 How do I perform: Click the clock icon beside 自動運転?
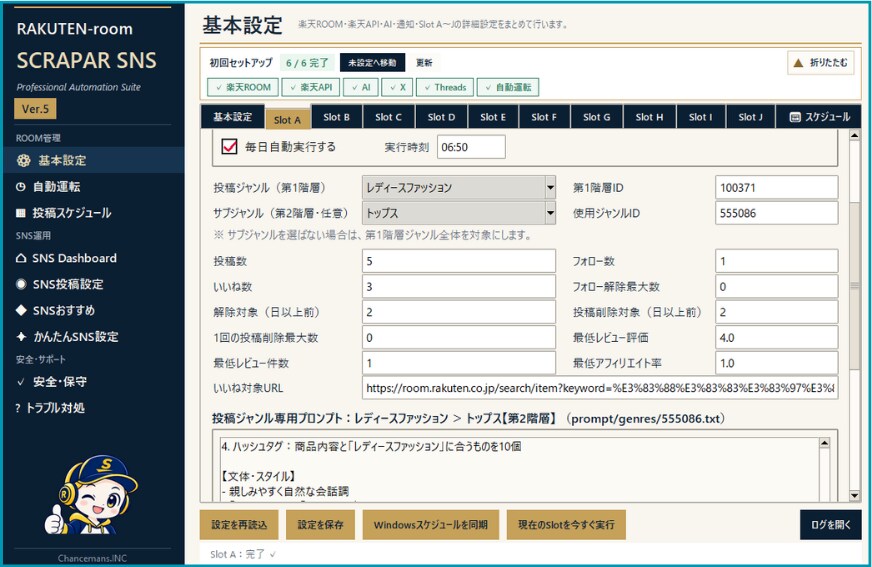[21, 187]
